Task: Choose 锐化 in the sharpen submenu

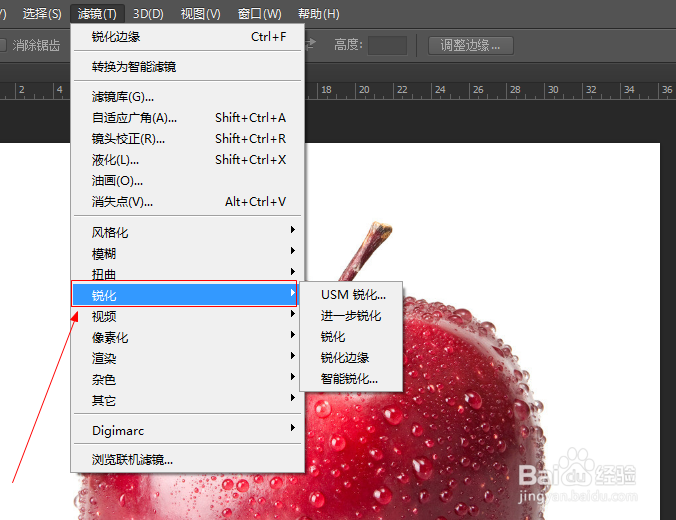Action: [351, 337]
